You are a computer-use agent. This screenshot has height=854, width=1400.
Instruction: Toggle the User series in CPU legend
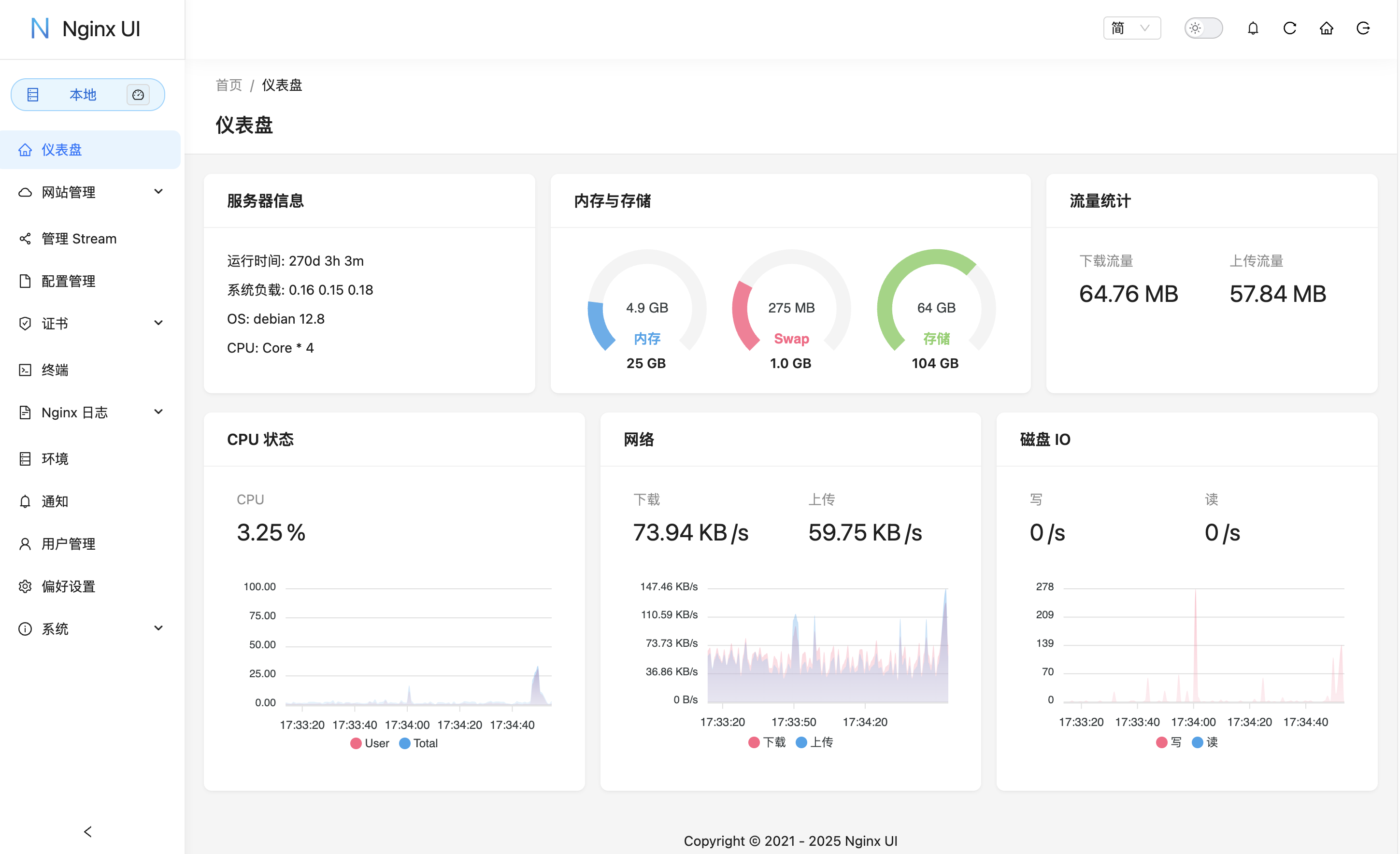pyautogui.click(x=370, y=743)
